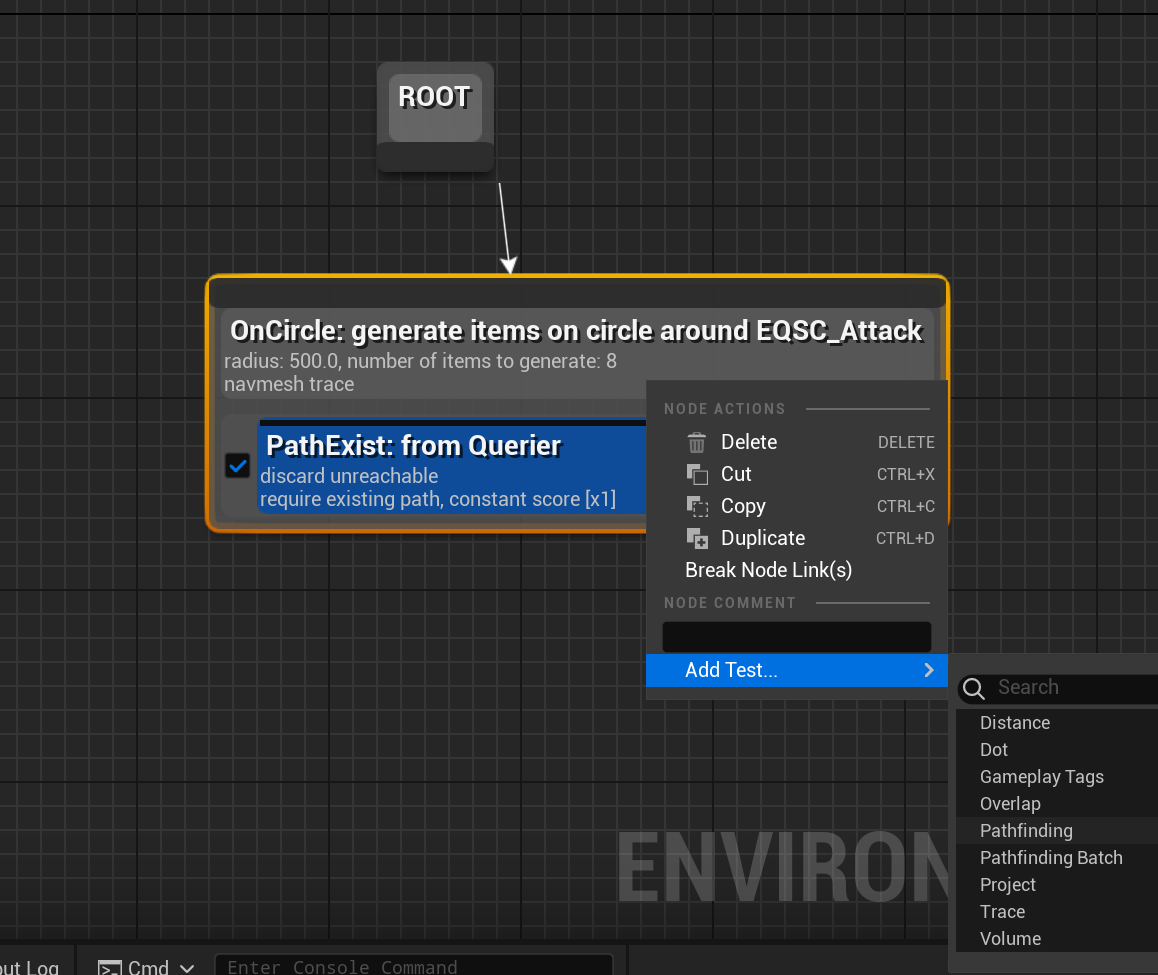Click the DELETE shortcut label
The image size is (1158, 975).
tap(906, 442)
